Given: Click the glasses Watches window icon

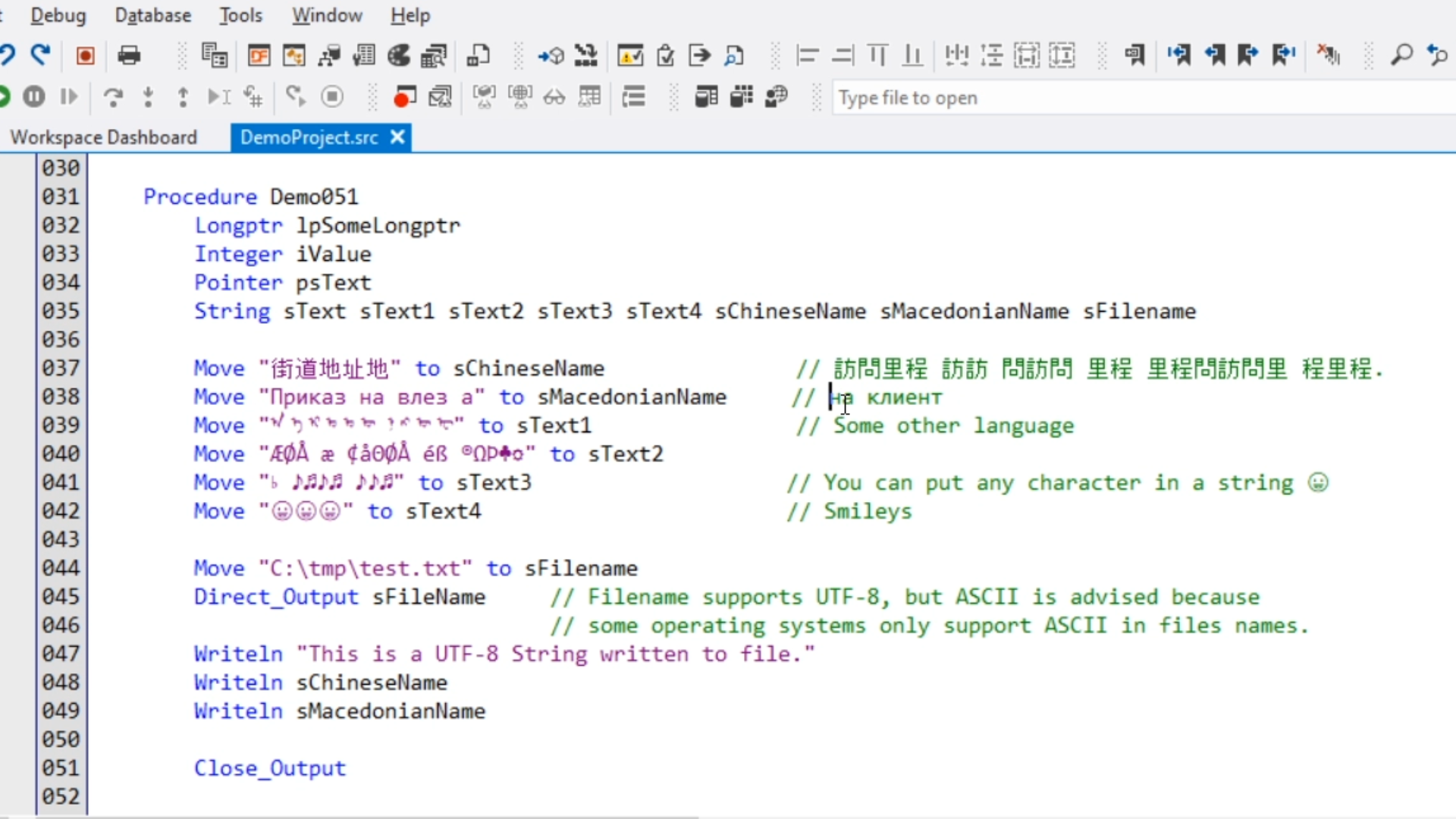Looking at the screenshot, I should coord(554,96).
